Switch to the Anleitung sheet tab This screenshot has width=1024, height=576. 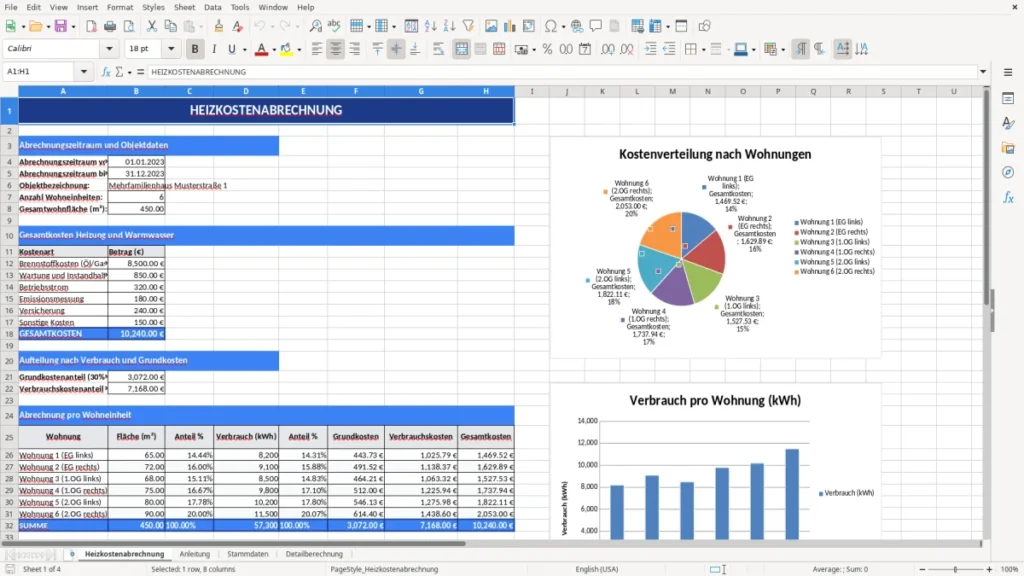pyautogui.click(x=195, y=554)
